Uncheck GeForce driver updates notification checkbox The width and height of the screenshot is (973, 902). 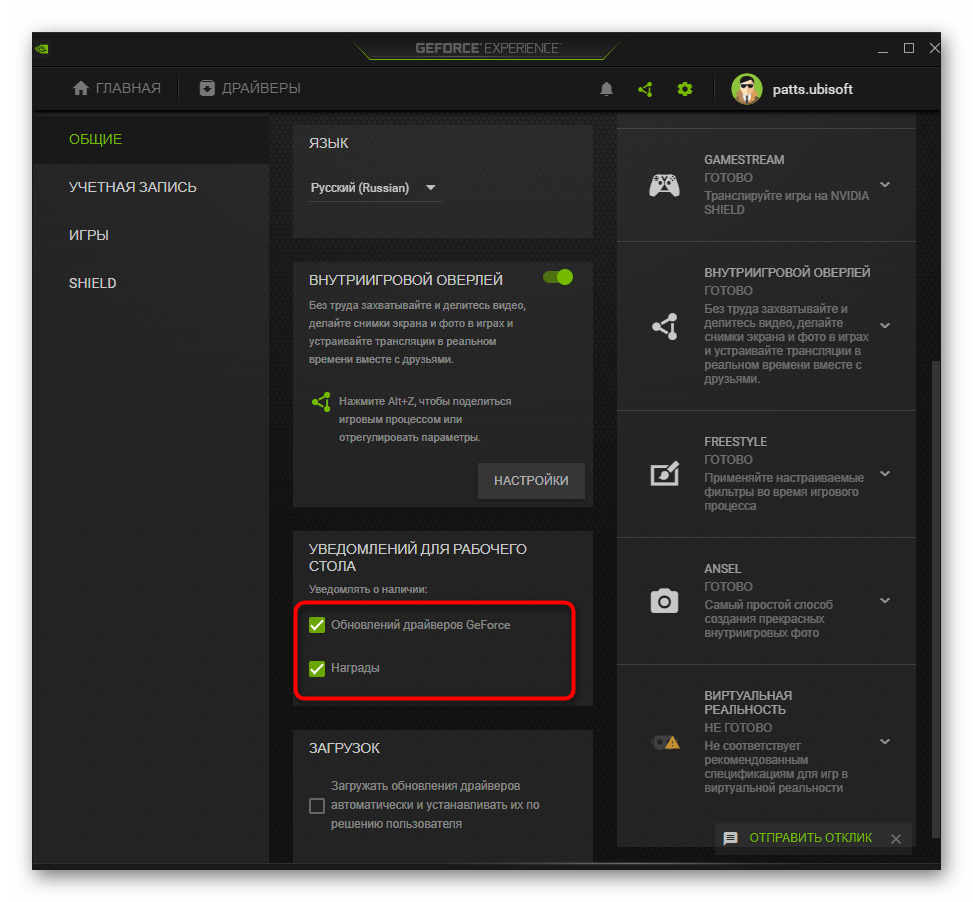[x=317, y=625]
